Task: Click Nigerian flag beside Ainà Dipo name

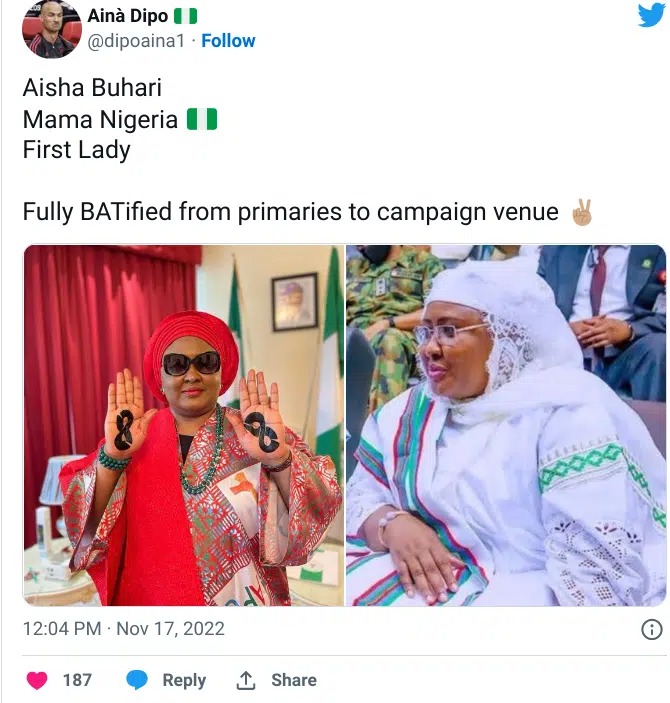Action: (x=186, y=16)
